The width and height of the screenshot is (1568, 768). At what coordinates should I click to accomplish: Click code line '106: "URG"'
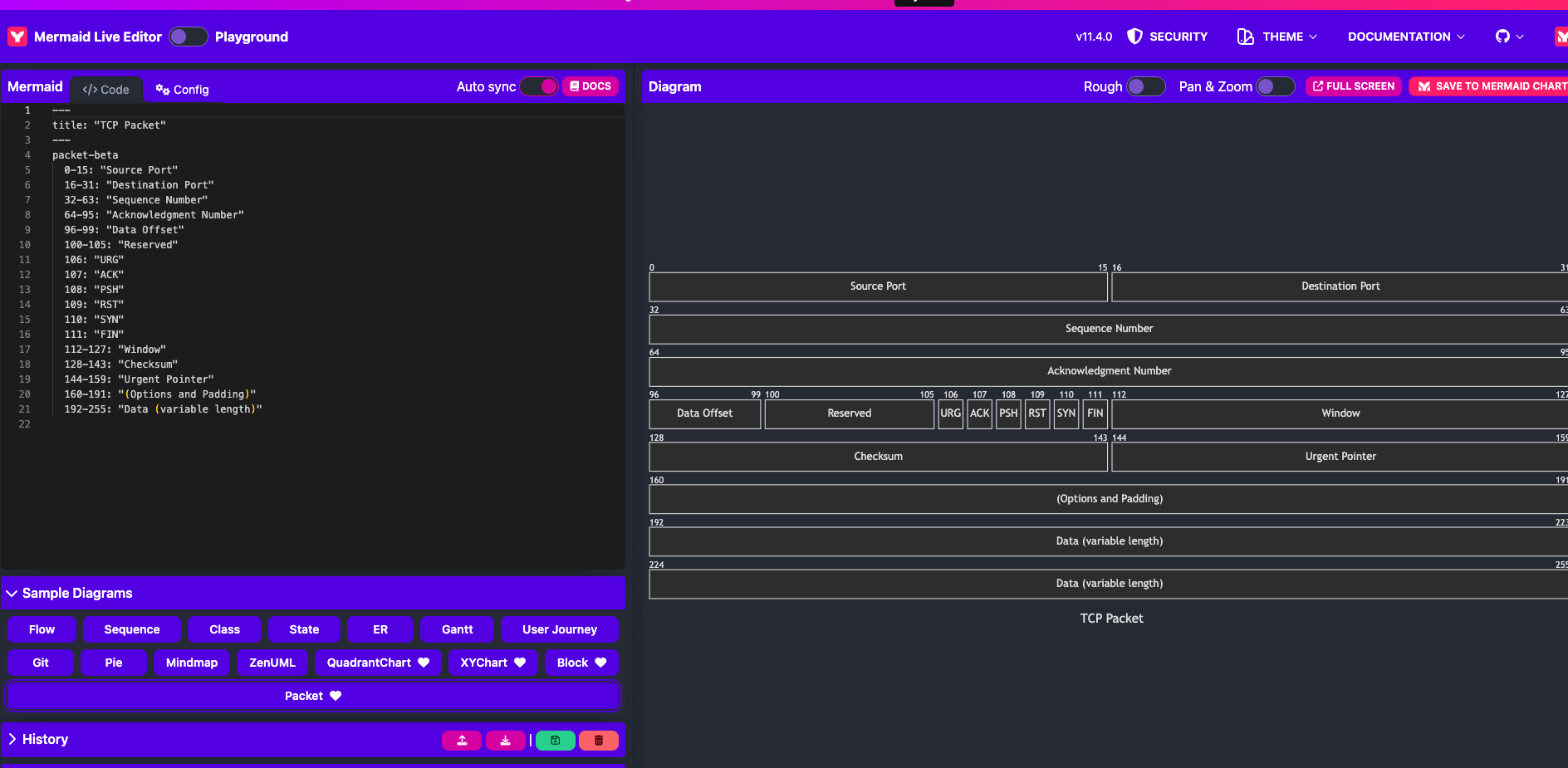[x=94, y=260]
